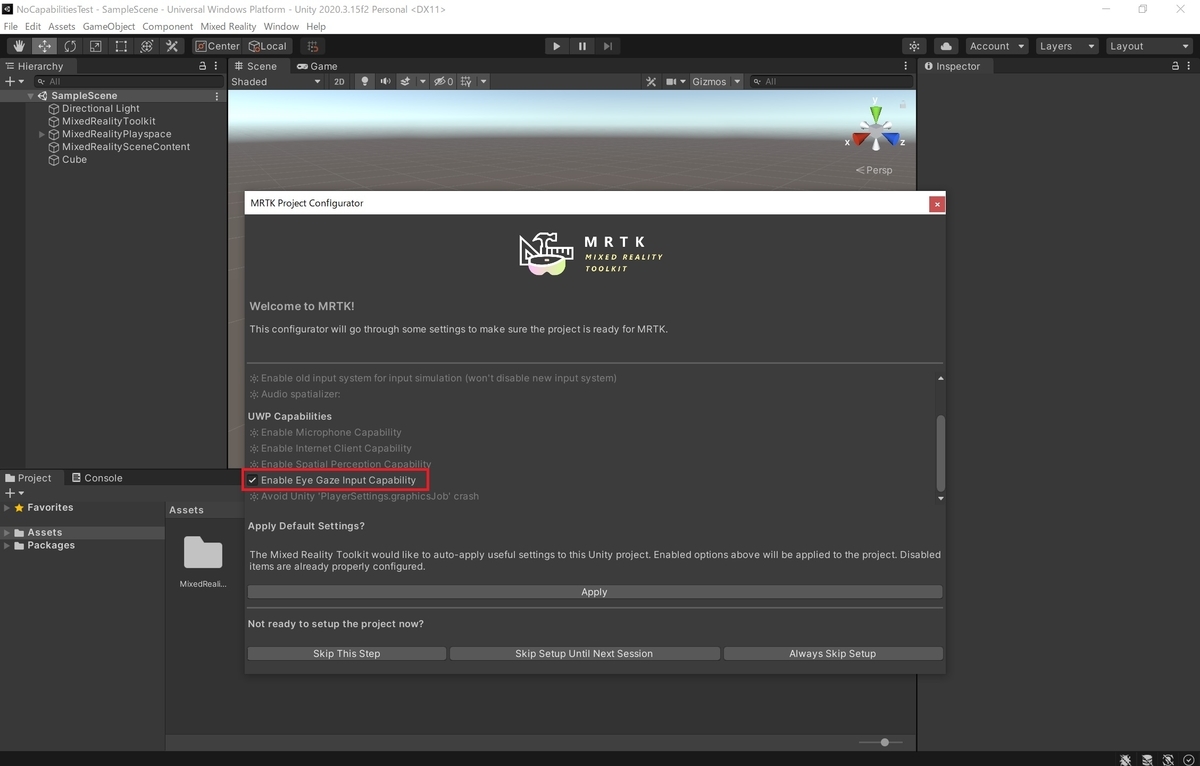Toggle Local/Global handle rotation
Screen dimensions: 1200x766
(267, 46)
